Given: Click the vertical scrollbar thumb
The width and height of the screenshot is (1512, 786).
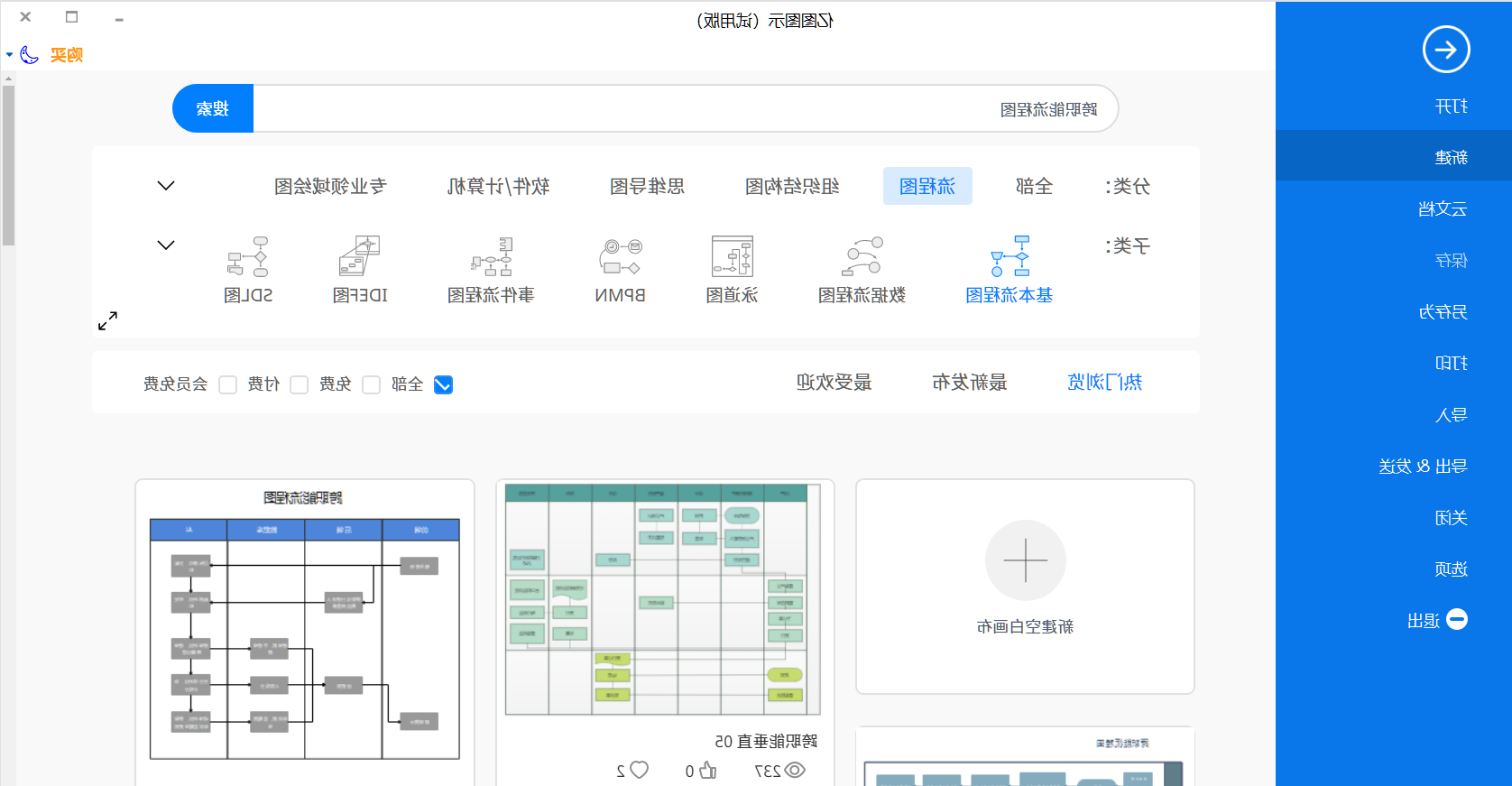Looking at the screenshot, I should tap(8, 165).
